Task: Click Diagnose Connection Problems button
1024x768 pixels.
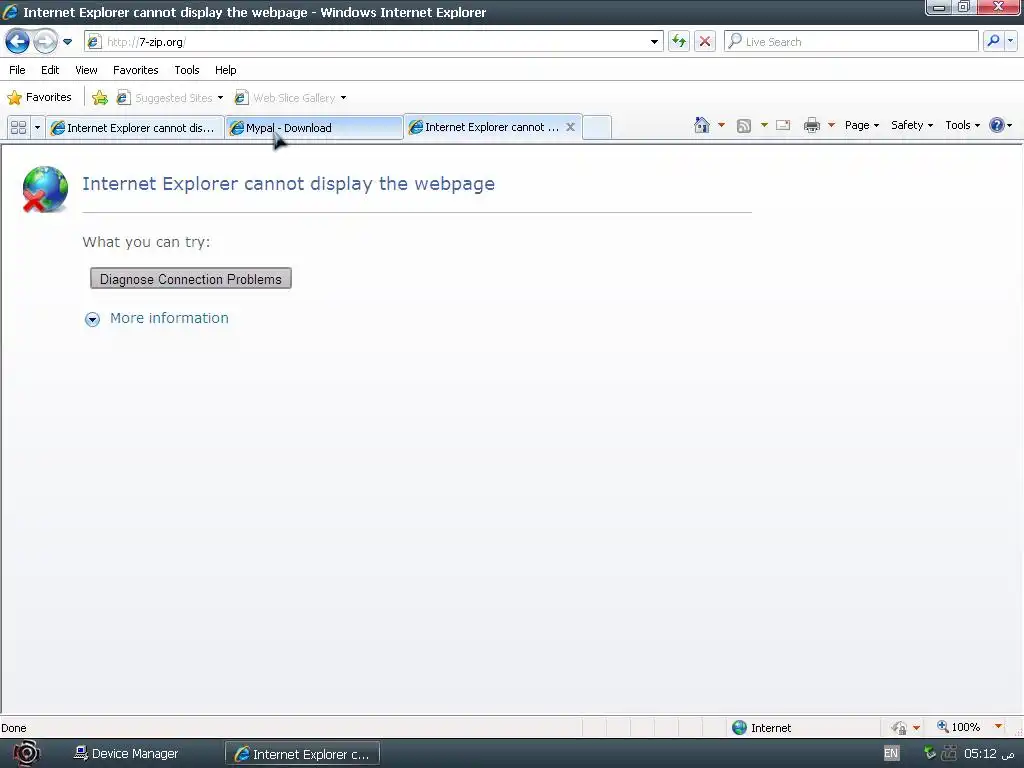Action: click(x=191, y=279)
